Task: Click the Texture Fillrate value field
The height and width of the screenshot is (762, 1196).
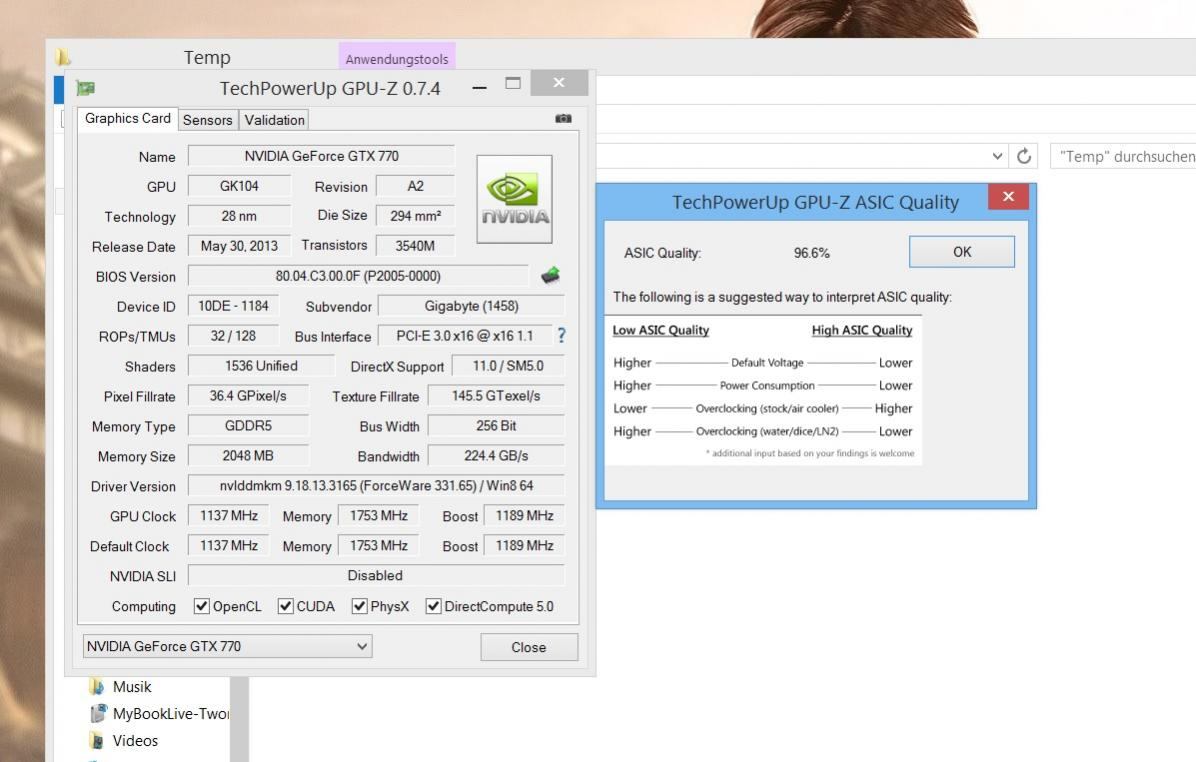Action: (496, 395)
